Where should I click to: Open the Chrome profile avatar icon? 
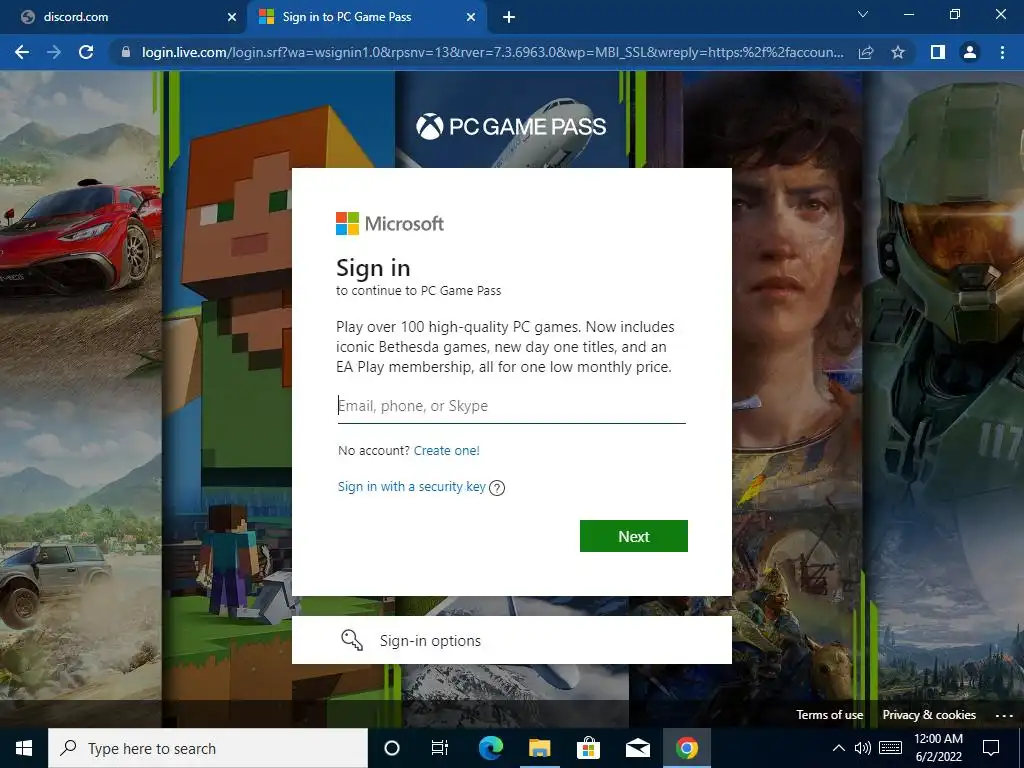point(970,52)
